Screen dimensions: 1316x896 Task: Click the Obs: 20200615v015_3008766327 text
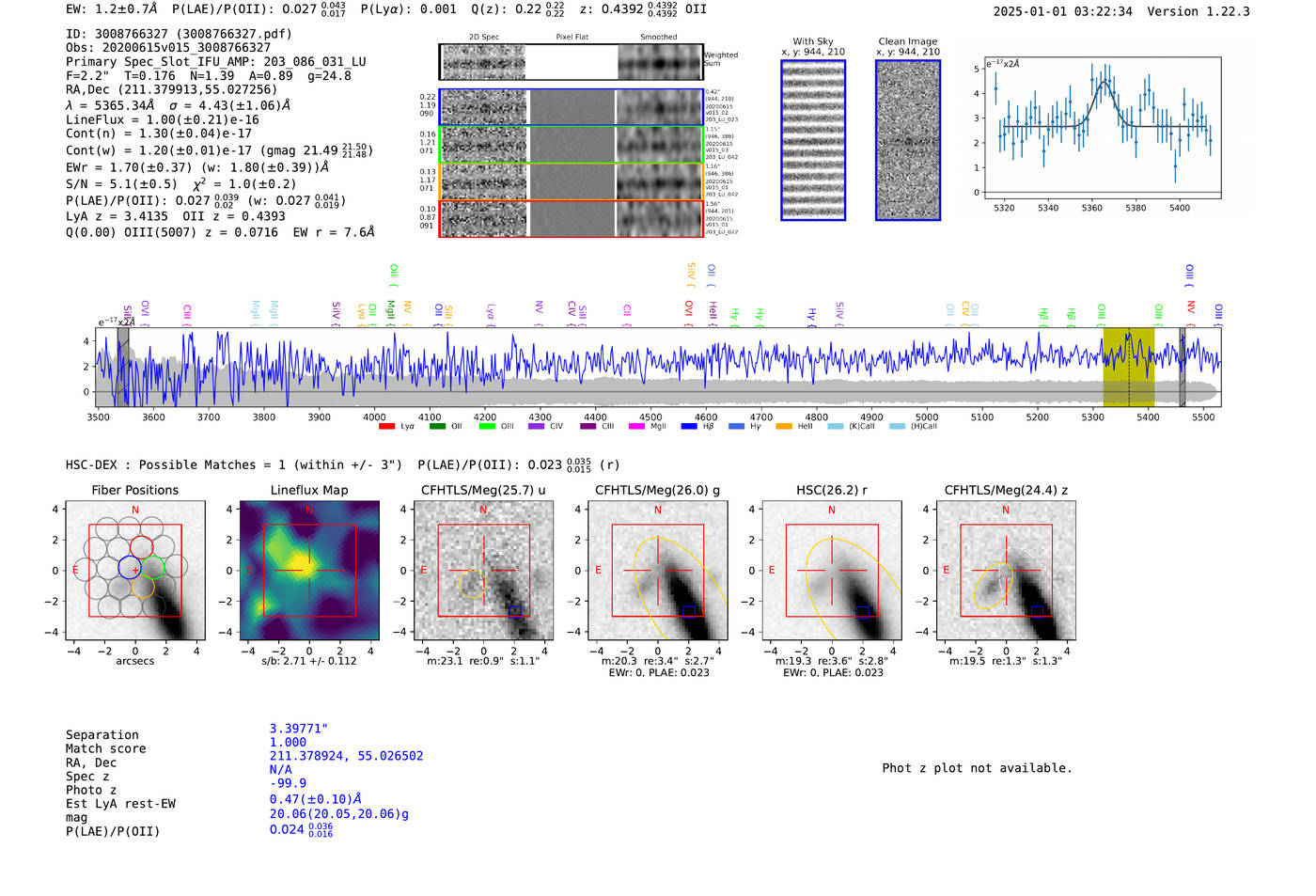(x=168, y=48)
